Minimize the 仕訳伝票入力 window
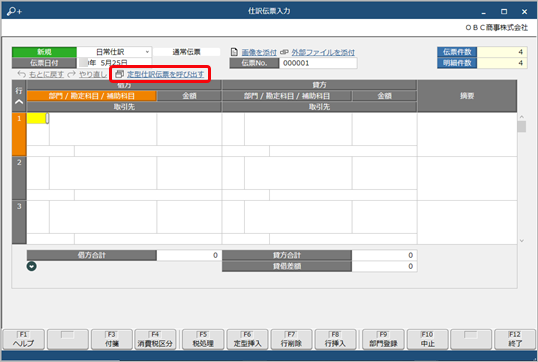Image resolution: width=538 pixels, height=362 pixels. click(483, 12)
